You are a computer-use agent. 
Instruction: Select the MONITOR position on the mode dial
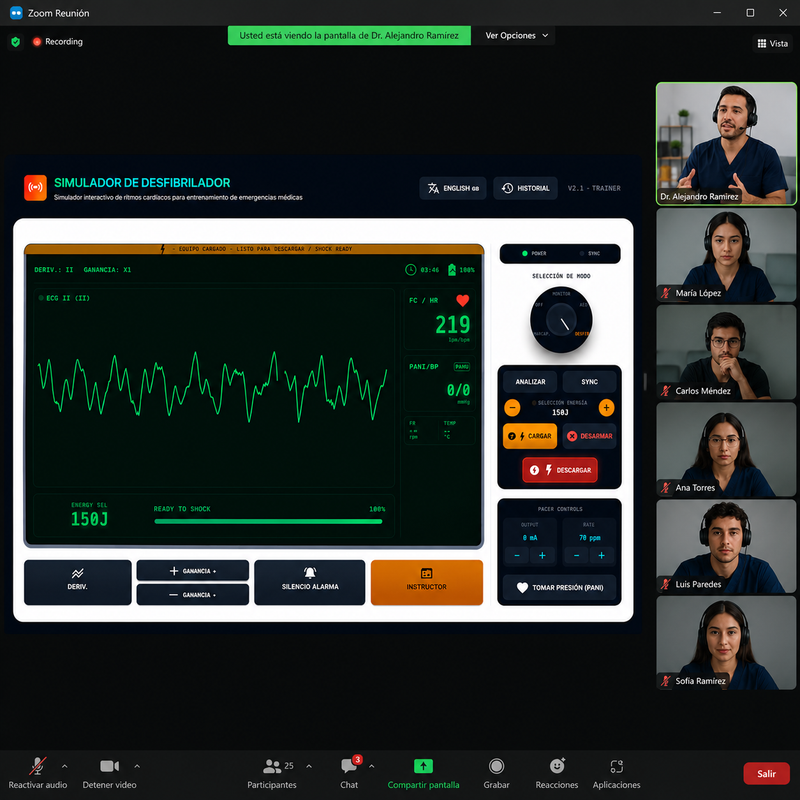tap(561, 294)
